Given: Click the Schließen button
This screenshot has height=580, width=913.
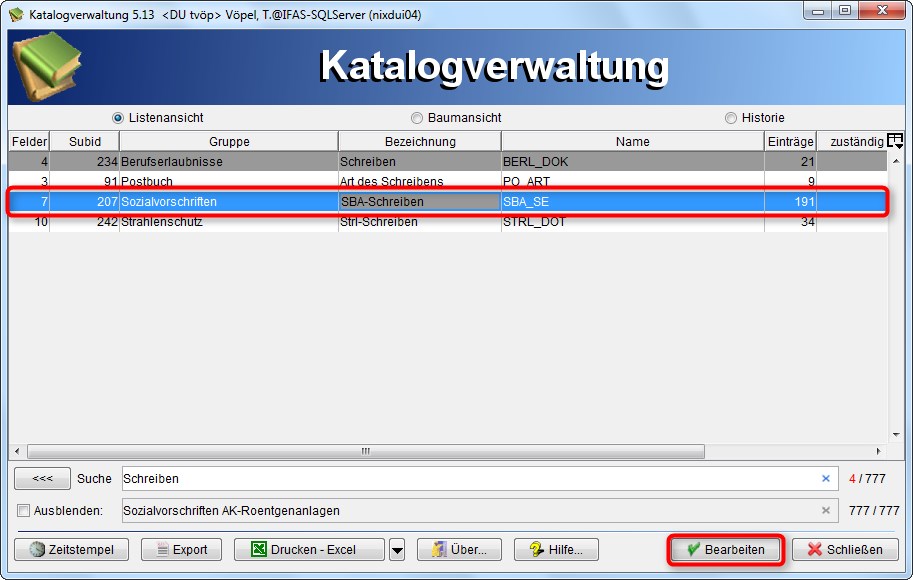Looking at the screenshot, I should [845, 550].
